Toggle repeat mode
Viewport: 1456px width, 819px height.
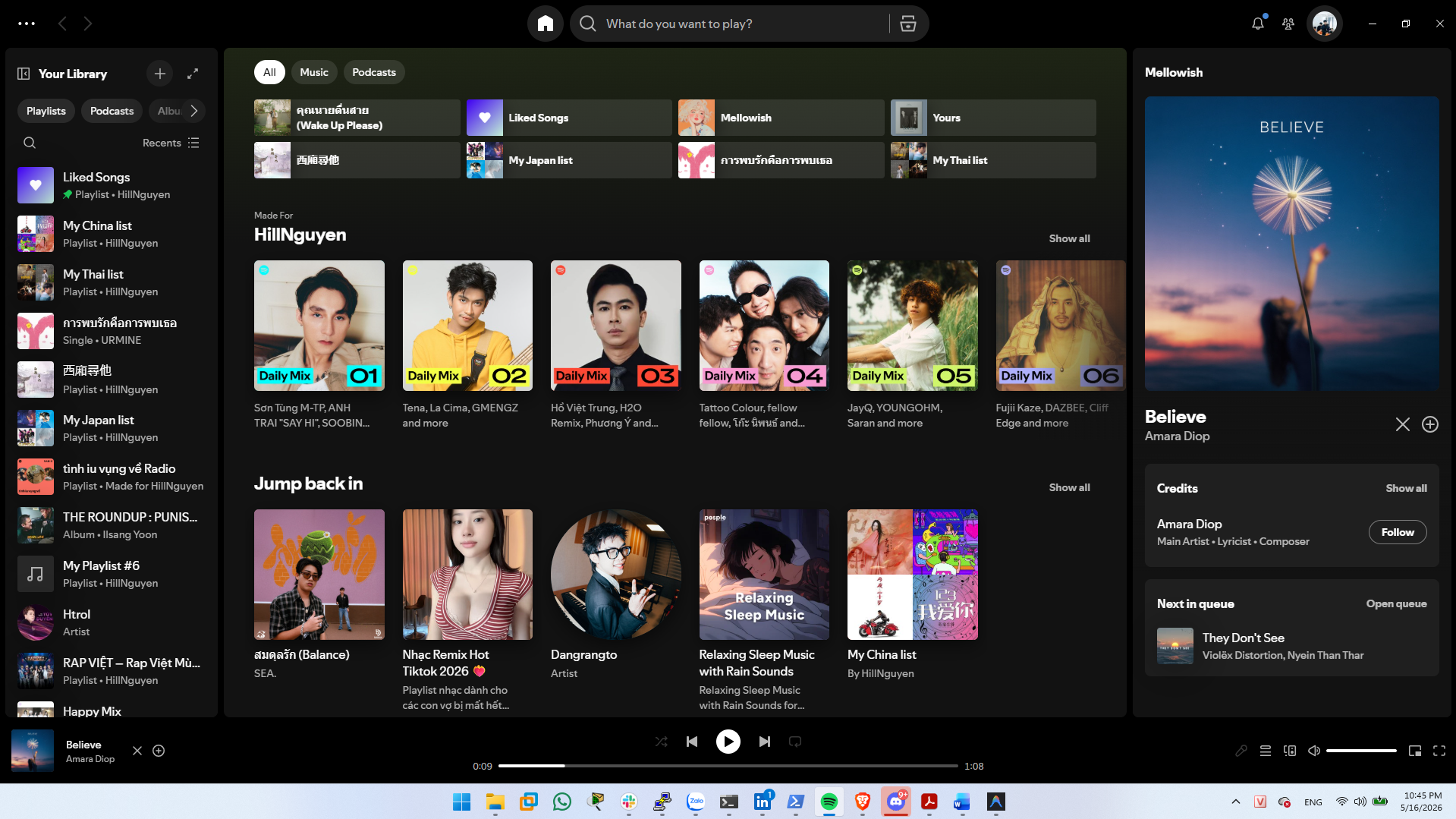(x=795, y=742)
